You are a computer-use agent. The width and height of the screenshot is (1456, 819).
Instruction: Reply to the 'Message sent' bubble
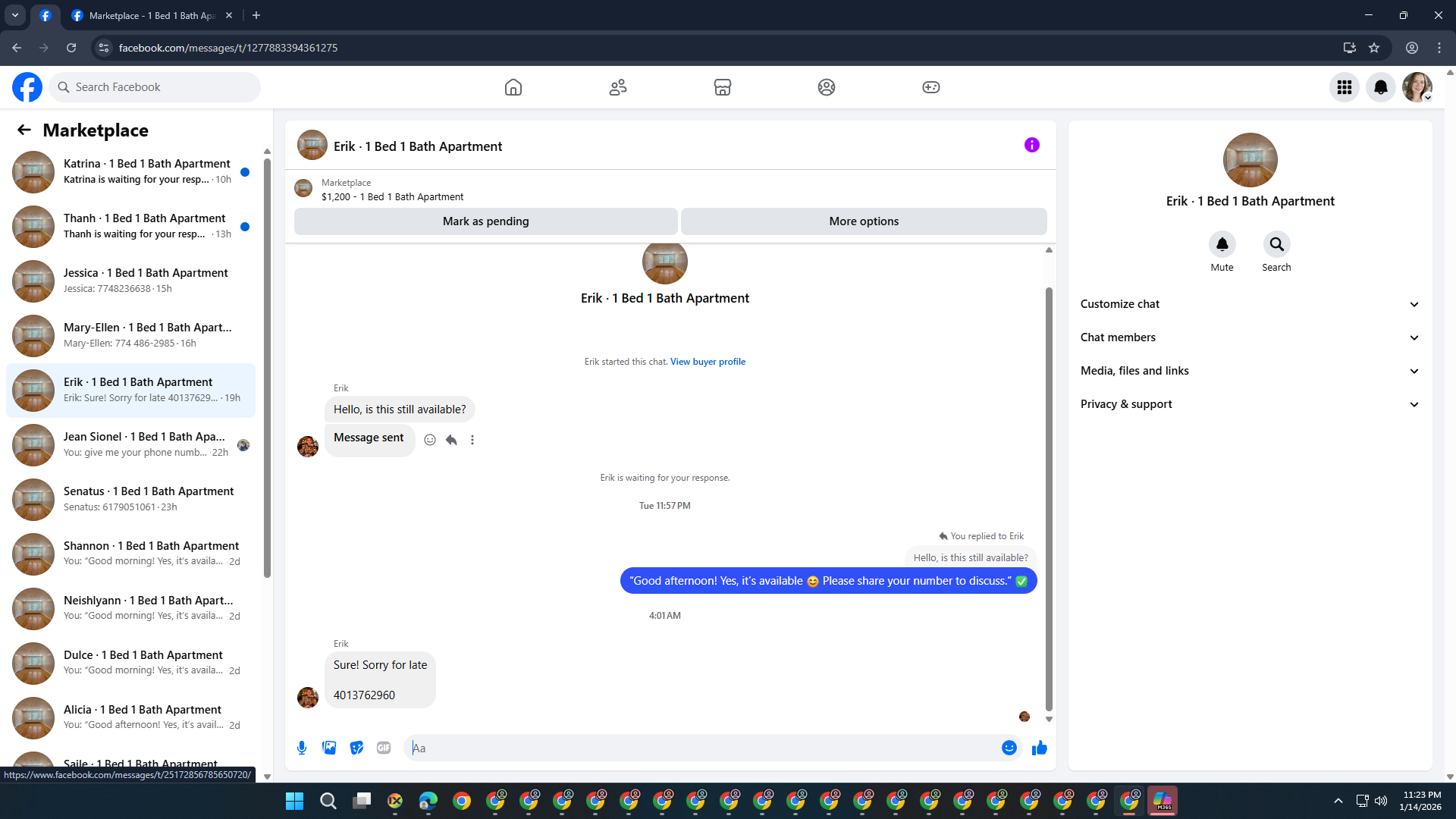[451, 440]
